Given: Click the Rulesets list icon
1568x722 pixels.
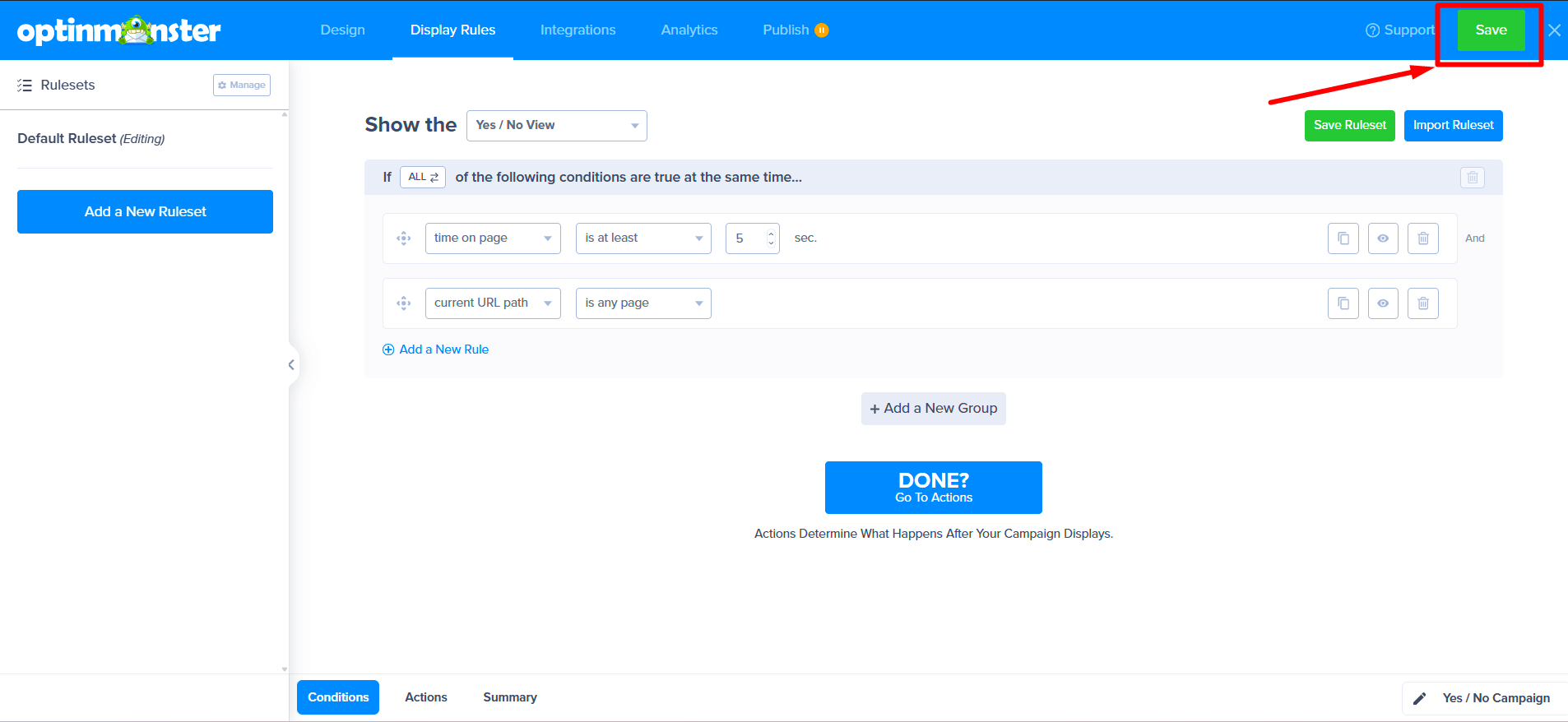Looking at the screenshot, I should (x=25, y=86).
